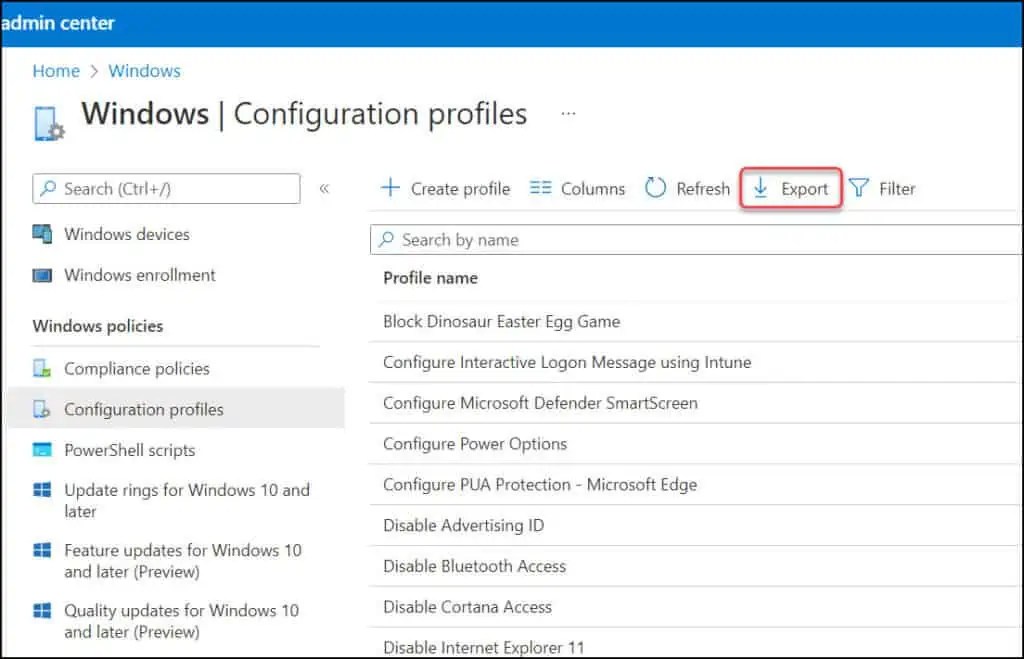Select the PowerShell scripts icon
The height and width of the screenshot is (659, 1024).
pos(44,450)
